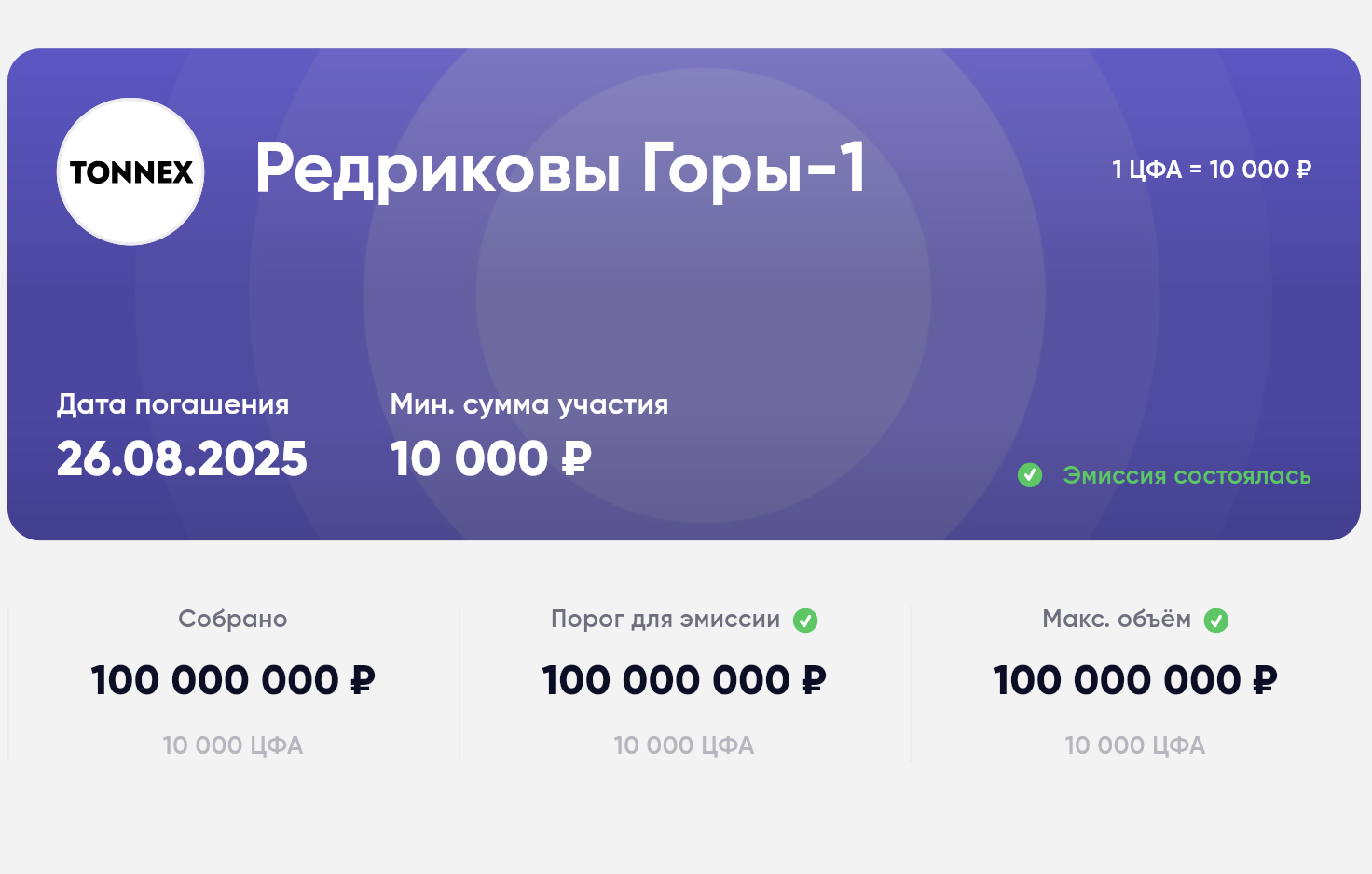This screenshot has width=1372, height=874.
Task: Click 10 000 ЦФА under Собрано
Action: coord(233,745)
